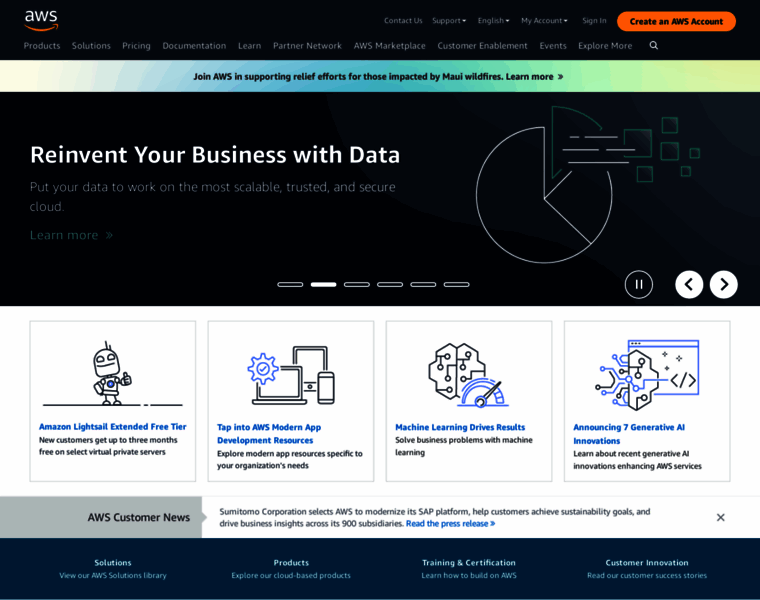Click the AWS Customer News label
The width and height of the screenshot is (760, 600).
(139, 518)
